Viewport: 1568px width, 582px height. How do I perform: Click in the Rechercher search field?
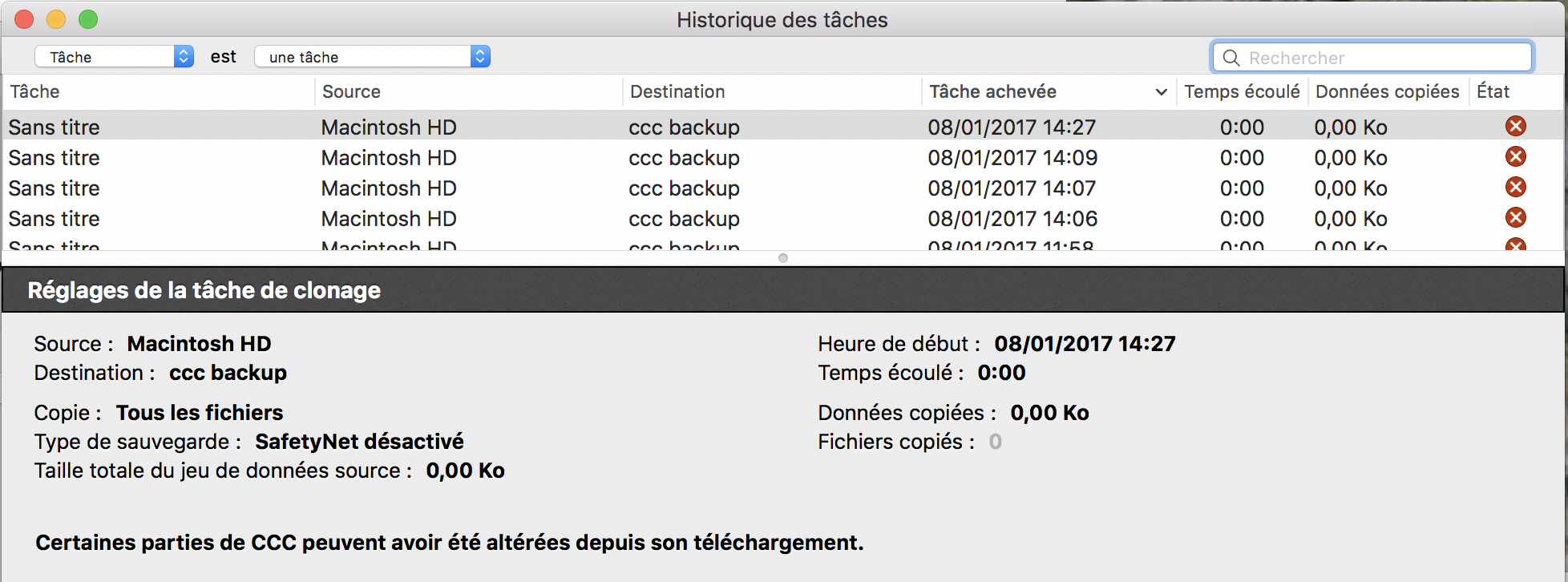click(1379, 58)
